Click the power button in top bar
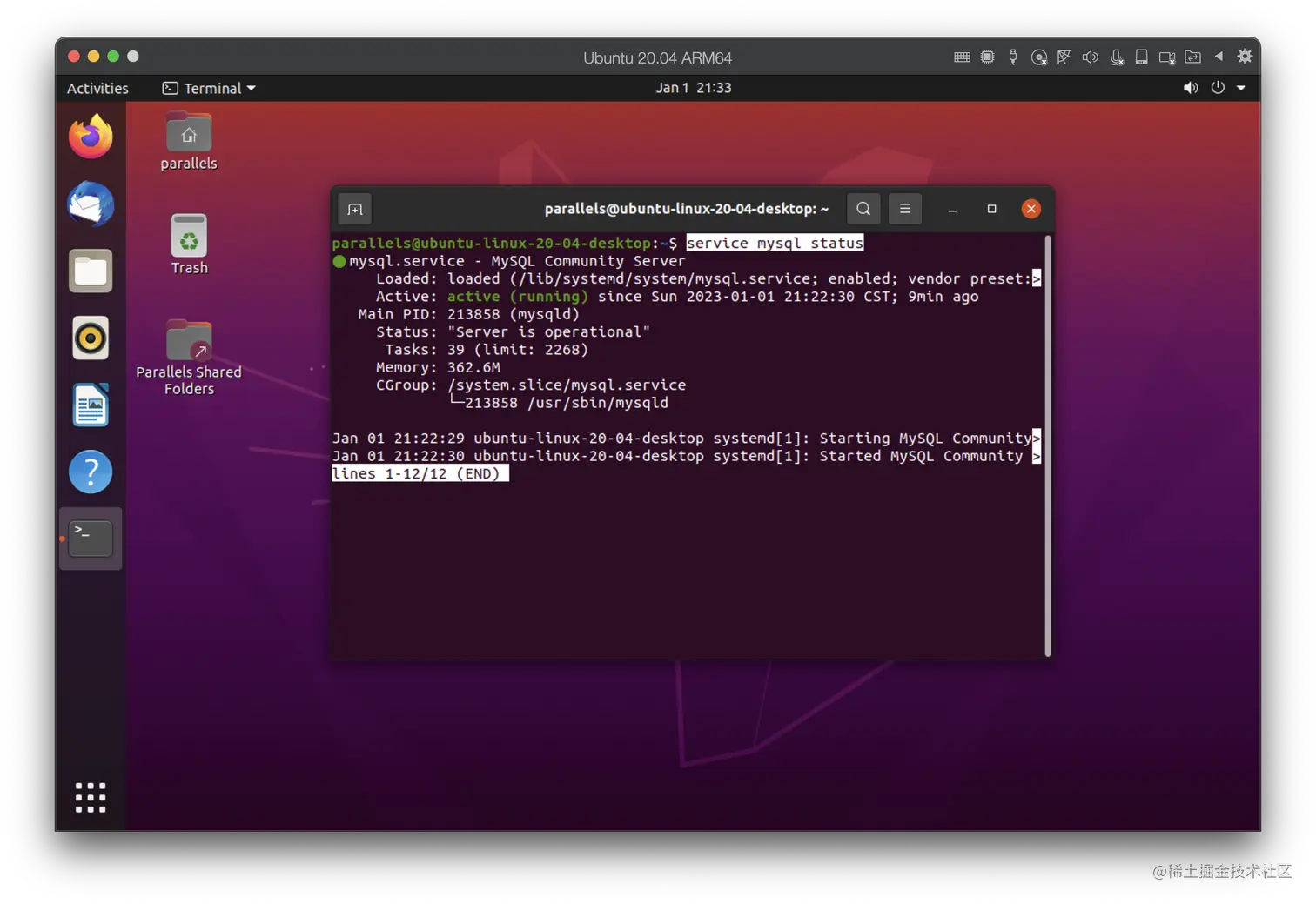The image size is (1316, 904). point(1217,88)
